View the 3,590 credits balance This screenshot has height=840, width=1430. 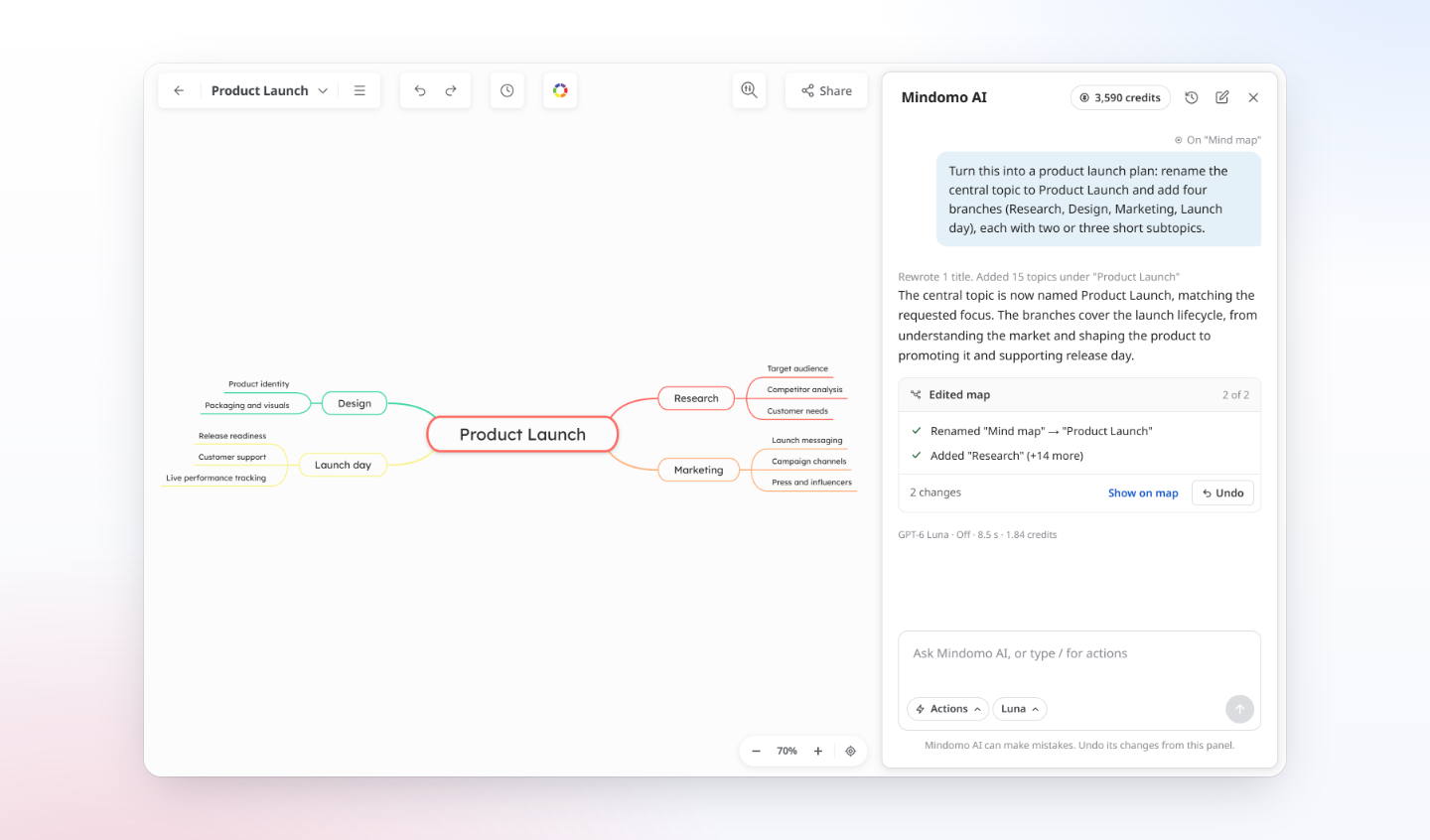[1120, 97]
